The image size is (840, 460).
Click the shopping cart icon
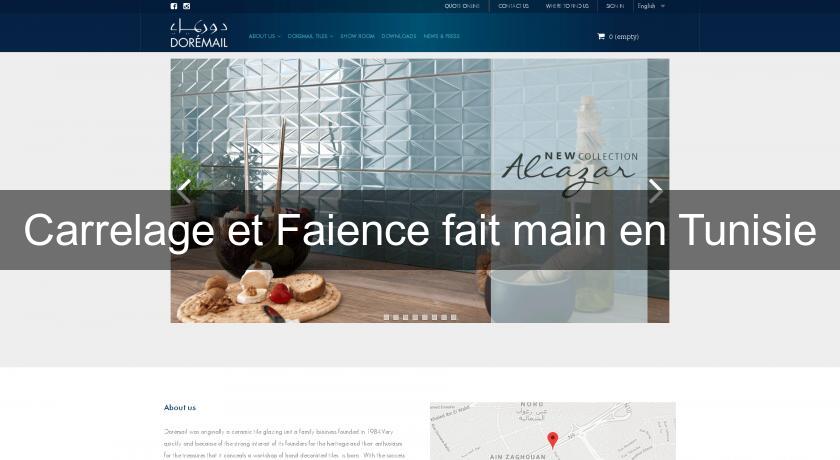pyautogui.click(x=601, y=36)
